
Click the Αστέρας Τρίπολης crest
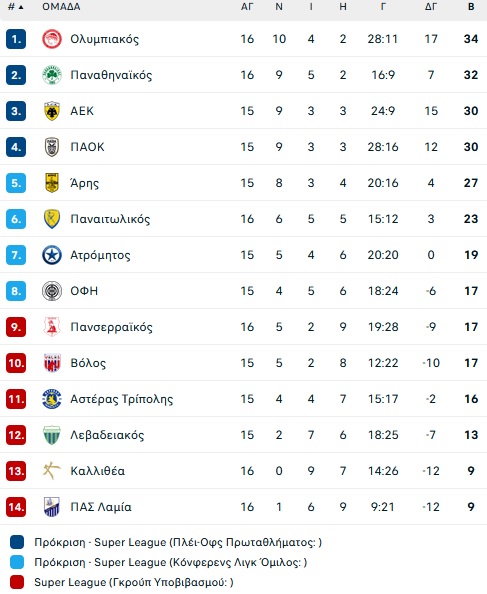tap(52, 399)
